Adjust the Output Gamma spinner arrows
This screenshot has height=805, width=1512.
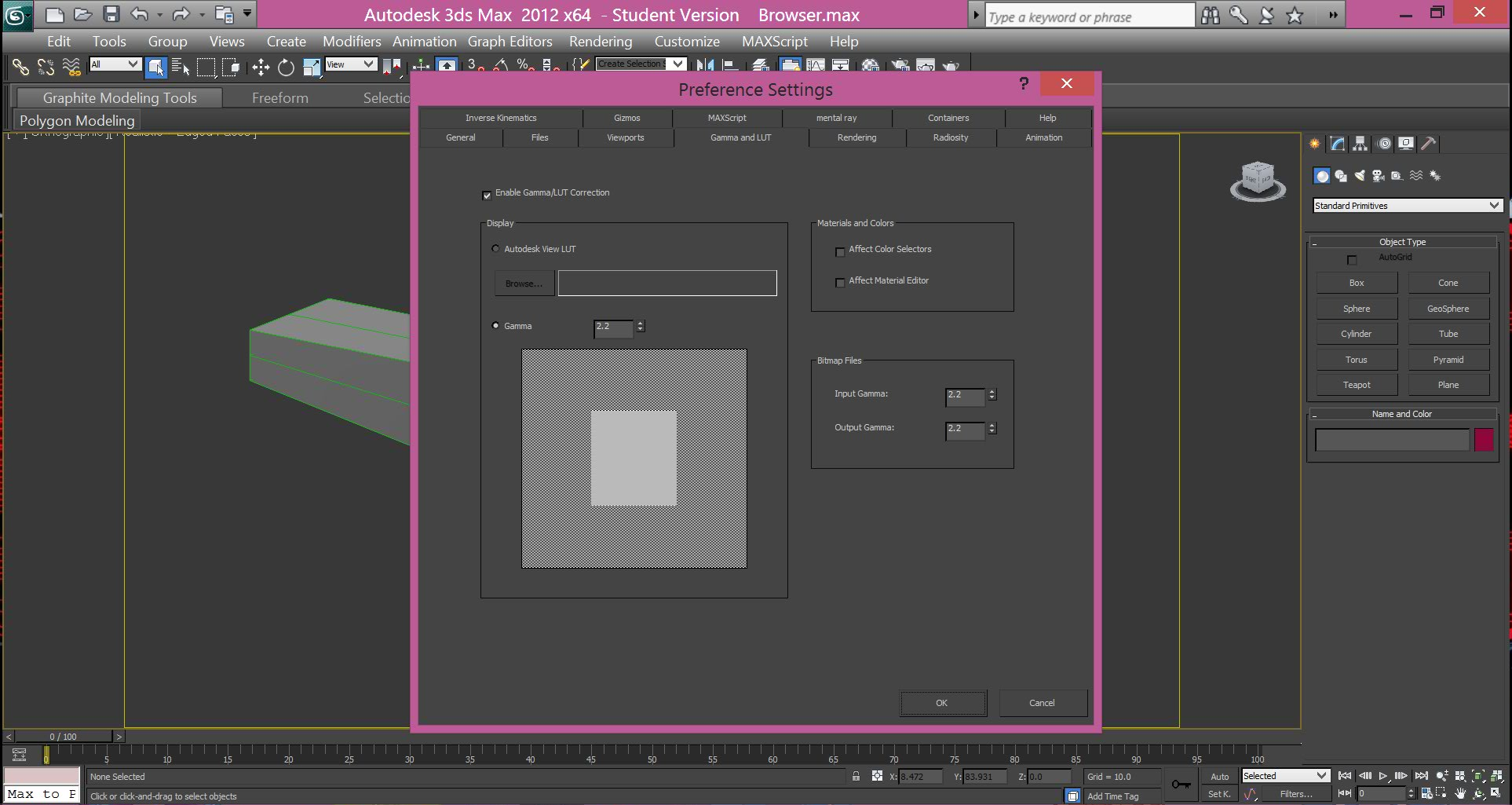tap(992, 428)
